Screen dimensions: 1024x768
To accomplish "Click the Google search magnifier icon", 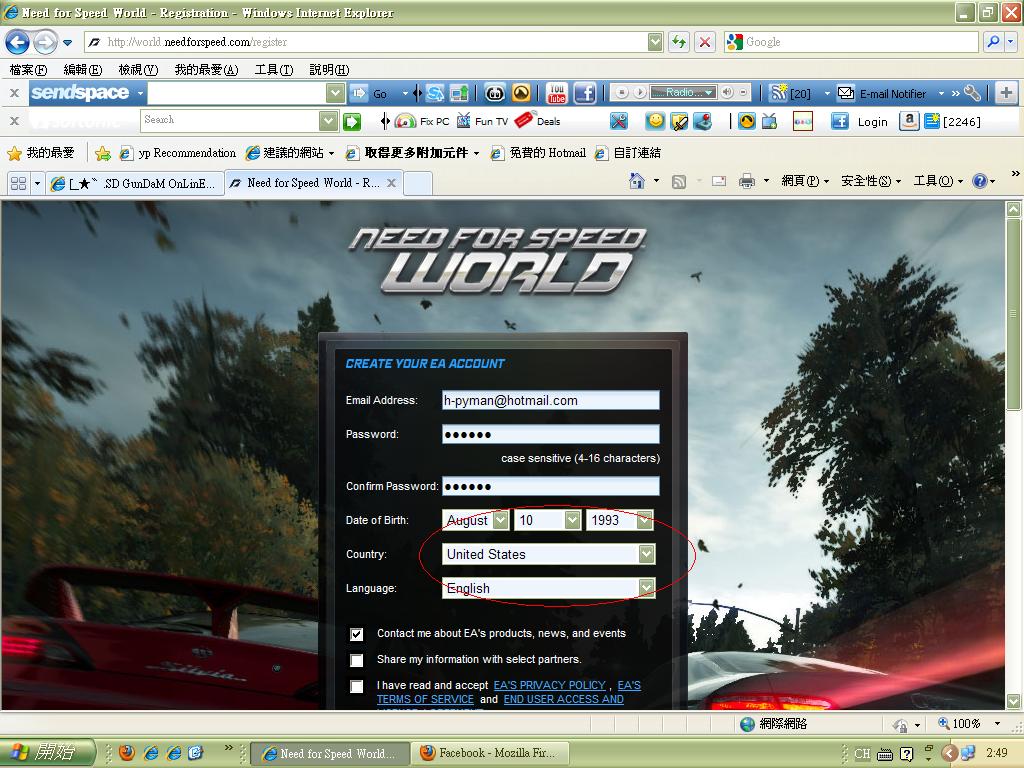I will [993, 42].
